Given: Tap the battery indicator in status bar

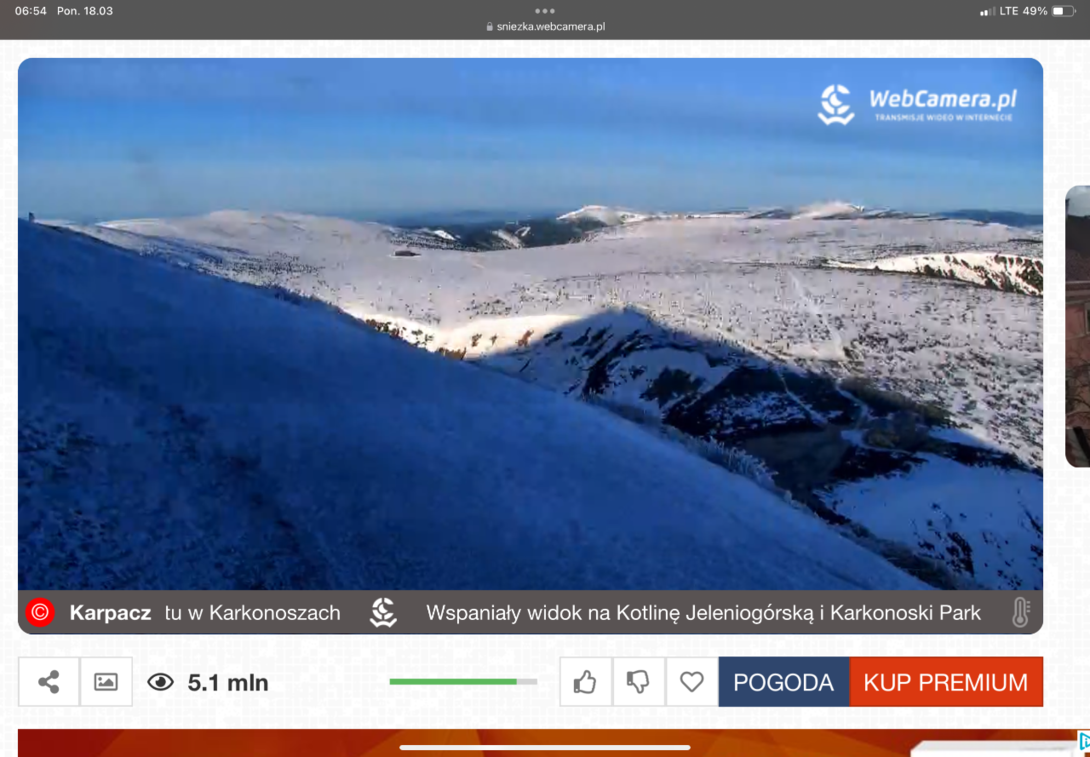Looking at the screenshot, I should [1063, 11].
